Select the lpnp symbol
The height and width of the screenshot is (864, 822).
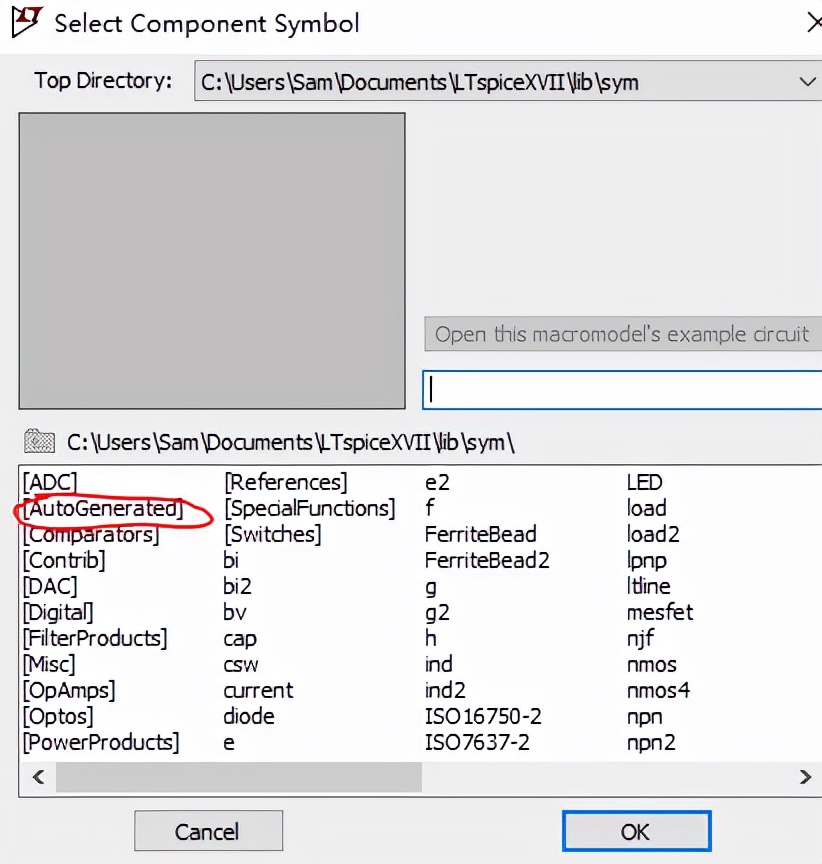[647, 561]
